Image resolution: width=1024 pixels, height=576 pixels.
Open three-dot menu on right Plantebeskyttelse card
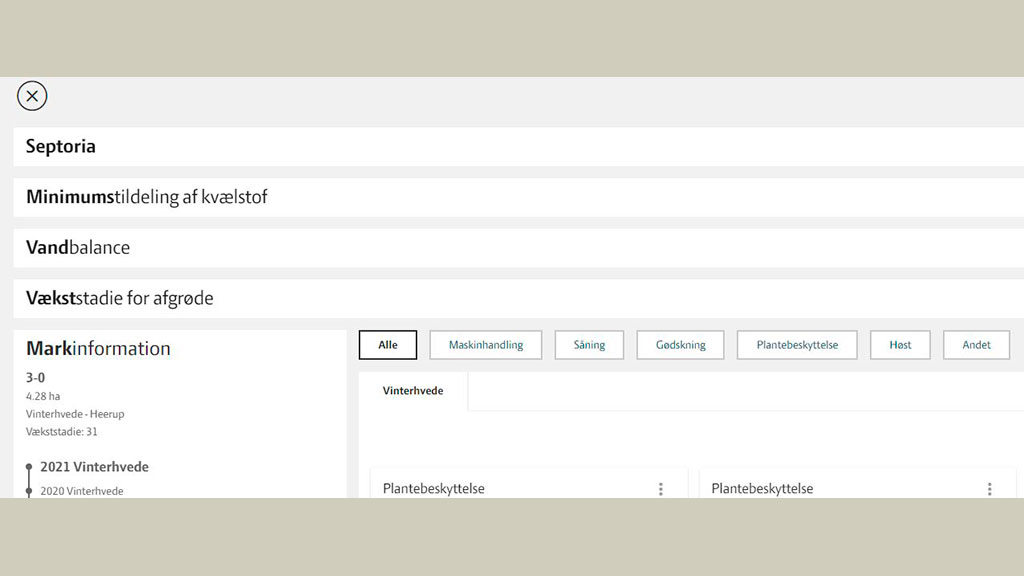point(990,489)
